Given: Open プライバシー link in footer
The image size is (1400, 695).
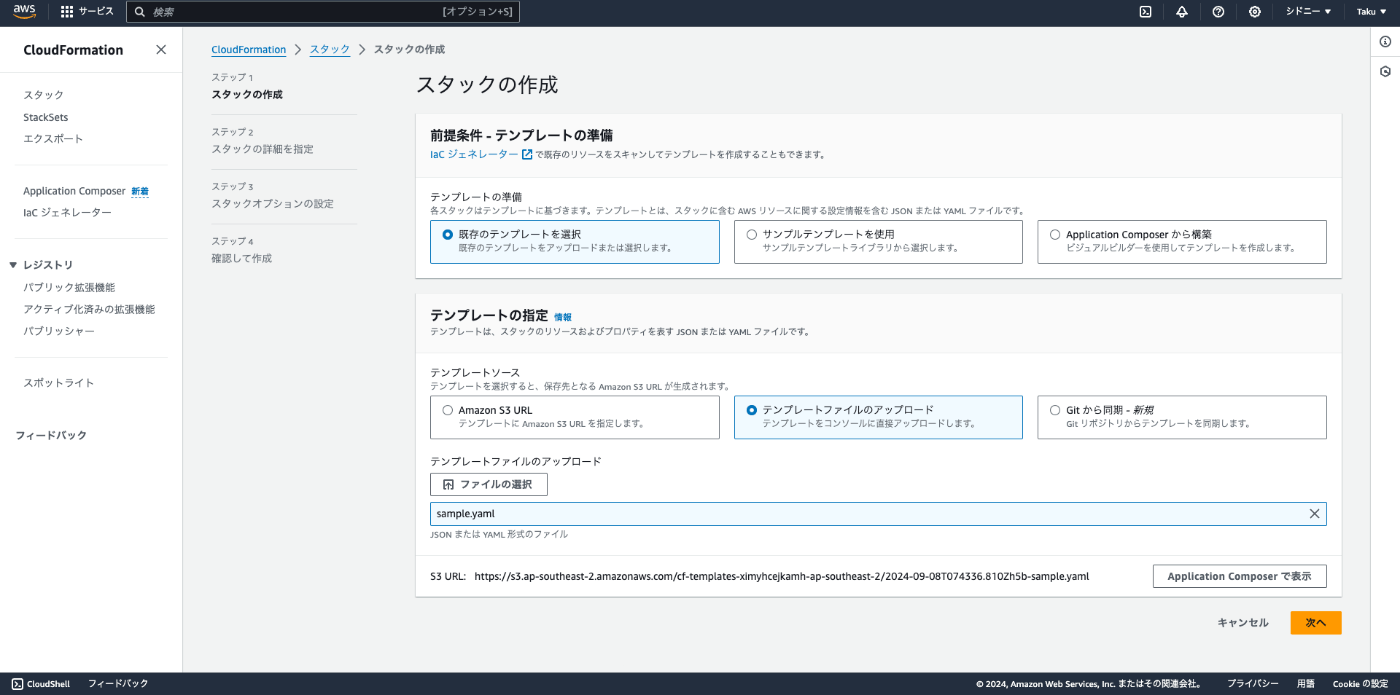Looking at the screenshot, I should 1253,684.
